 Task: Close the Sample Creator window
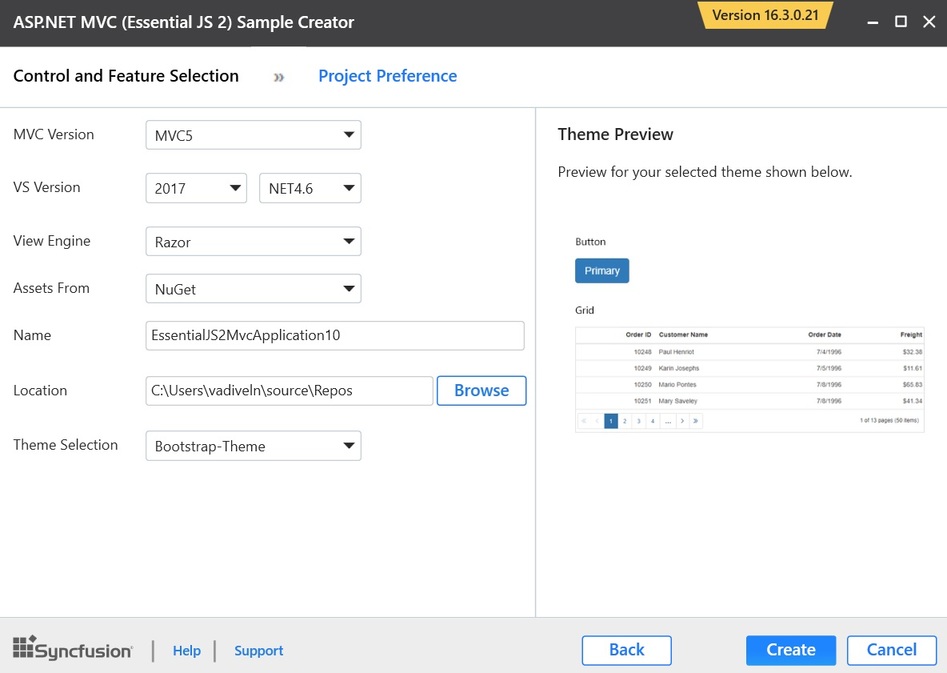point(927,22)
